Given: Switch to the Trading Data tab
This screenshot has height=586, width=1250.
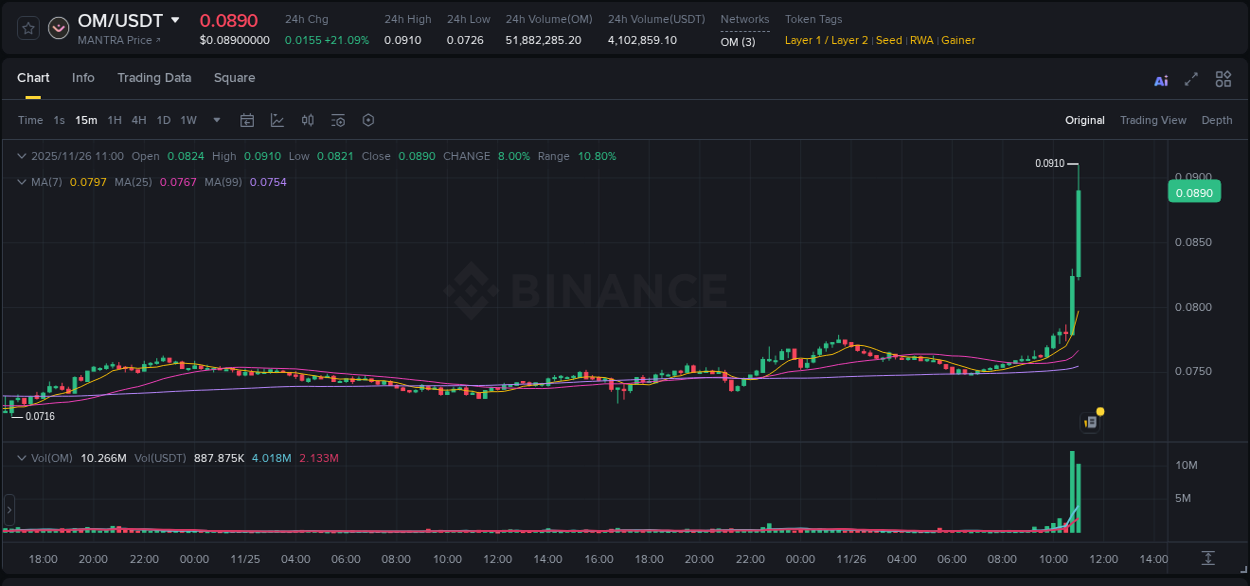Looking at the screenshot, I should click(x=154, y=78).
